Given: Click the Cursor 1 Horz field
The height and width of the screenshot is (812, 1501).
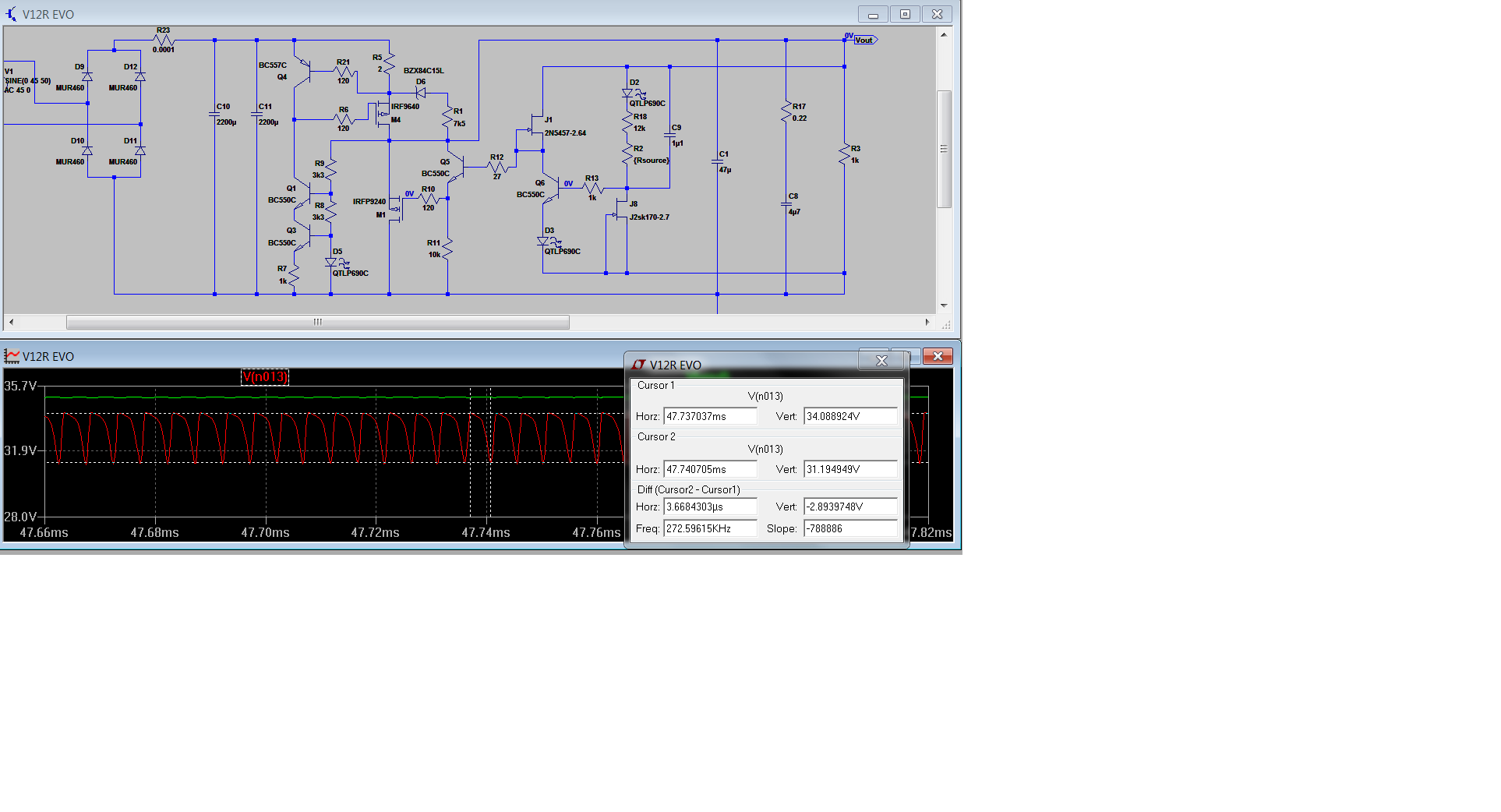Looking at the screenshot, I should [710, 416].
